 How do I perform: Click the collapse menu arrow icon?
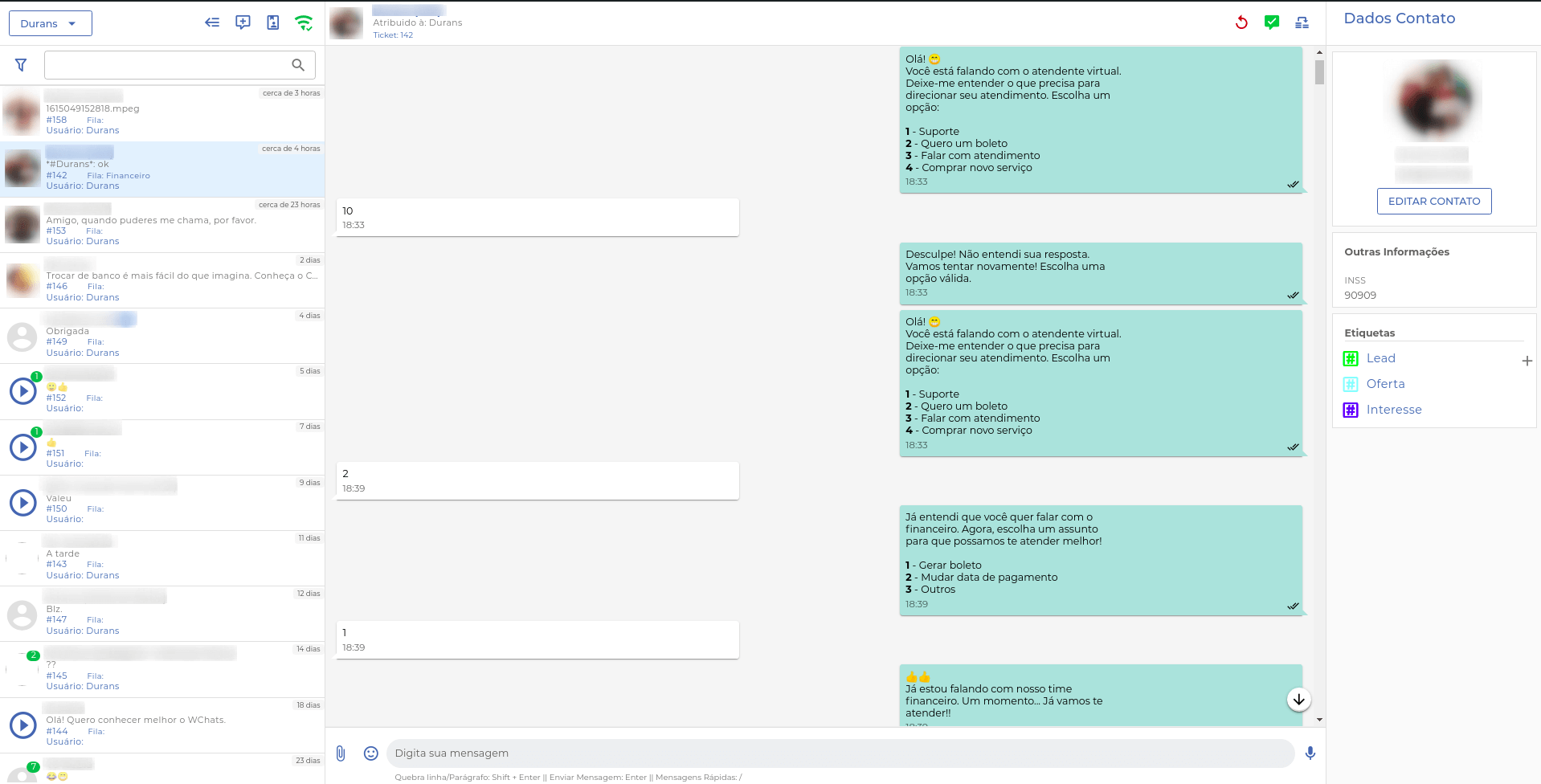click(x=212, y=22)
